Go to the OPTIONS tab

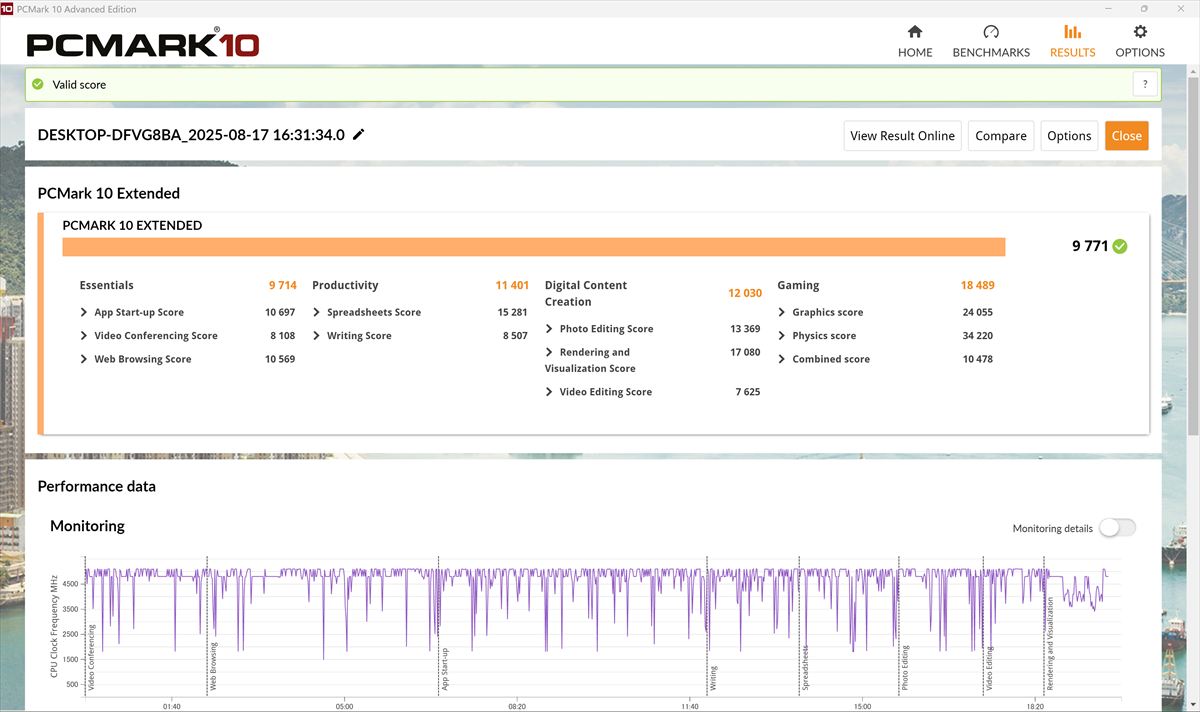pos(1140,41)
